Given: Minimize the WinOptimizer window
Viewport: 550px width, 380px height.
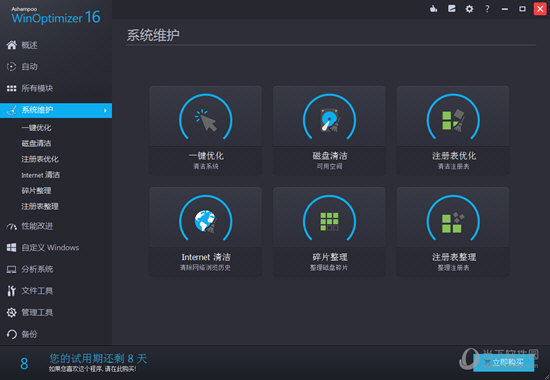Looking at the screenshot, I should (x=505, y=9).
